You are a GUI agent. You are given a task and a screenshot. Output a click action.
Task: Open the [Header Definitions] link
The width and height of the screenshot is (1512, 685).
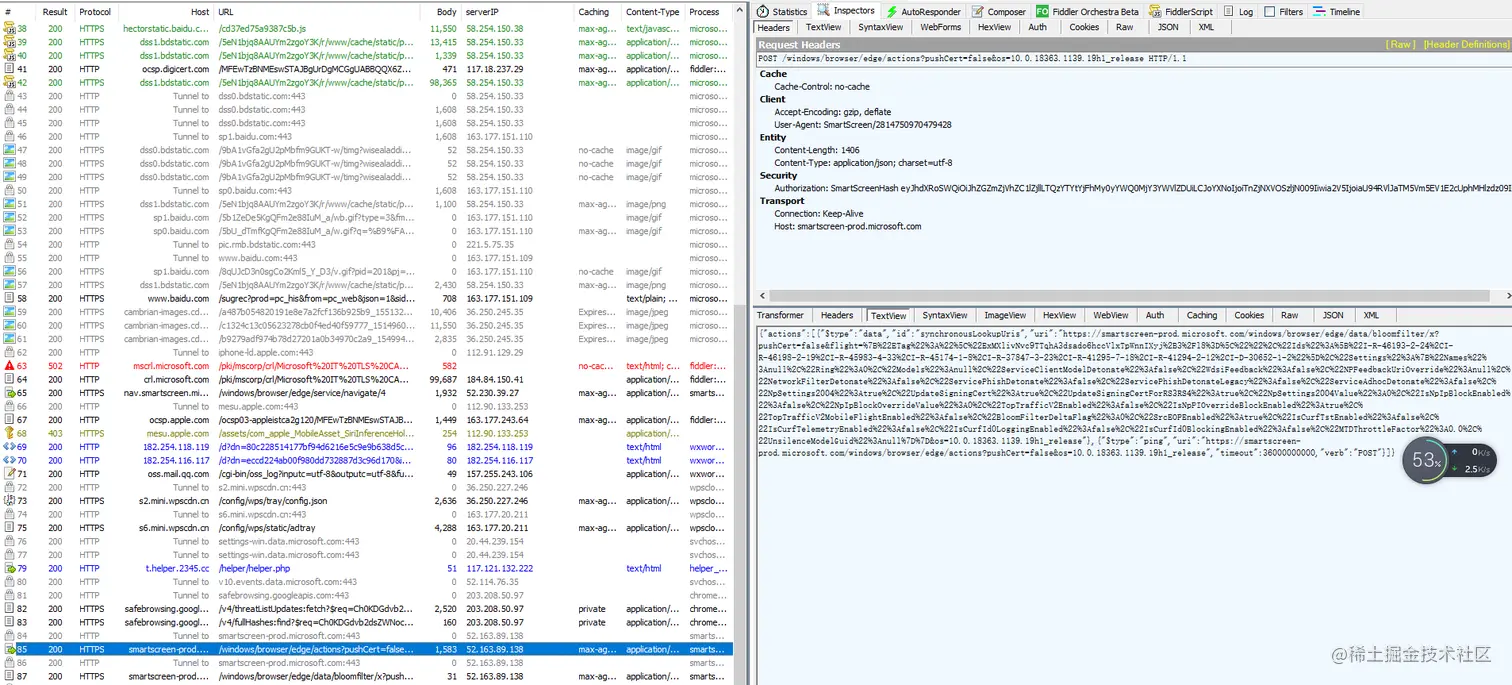pyautogui.click(x=1465, y=44)
